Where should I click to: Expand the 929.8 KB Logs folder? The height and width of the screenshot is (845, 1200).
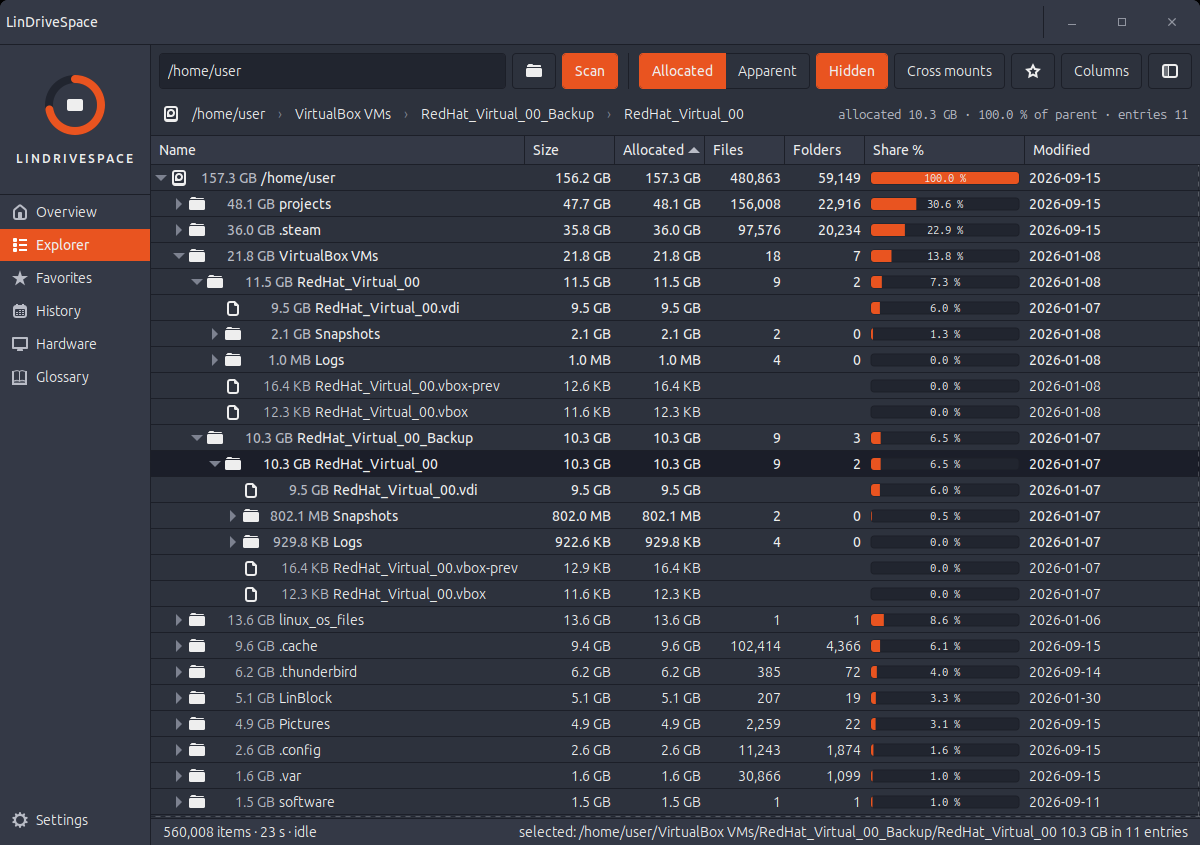pyautogui.click(x=233, y=542)
